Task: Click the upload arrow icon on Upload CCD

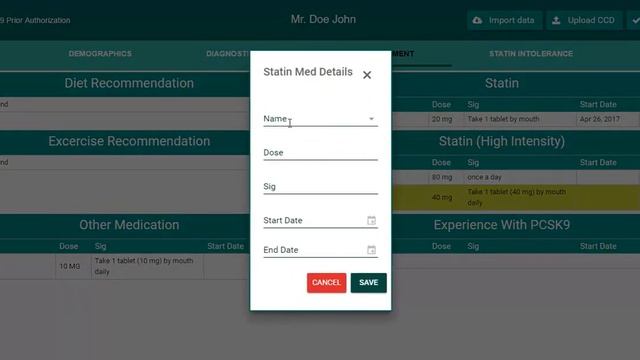Action: click(556, 20)
